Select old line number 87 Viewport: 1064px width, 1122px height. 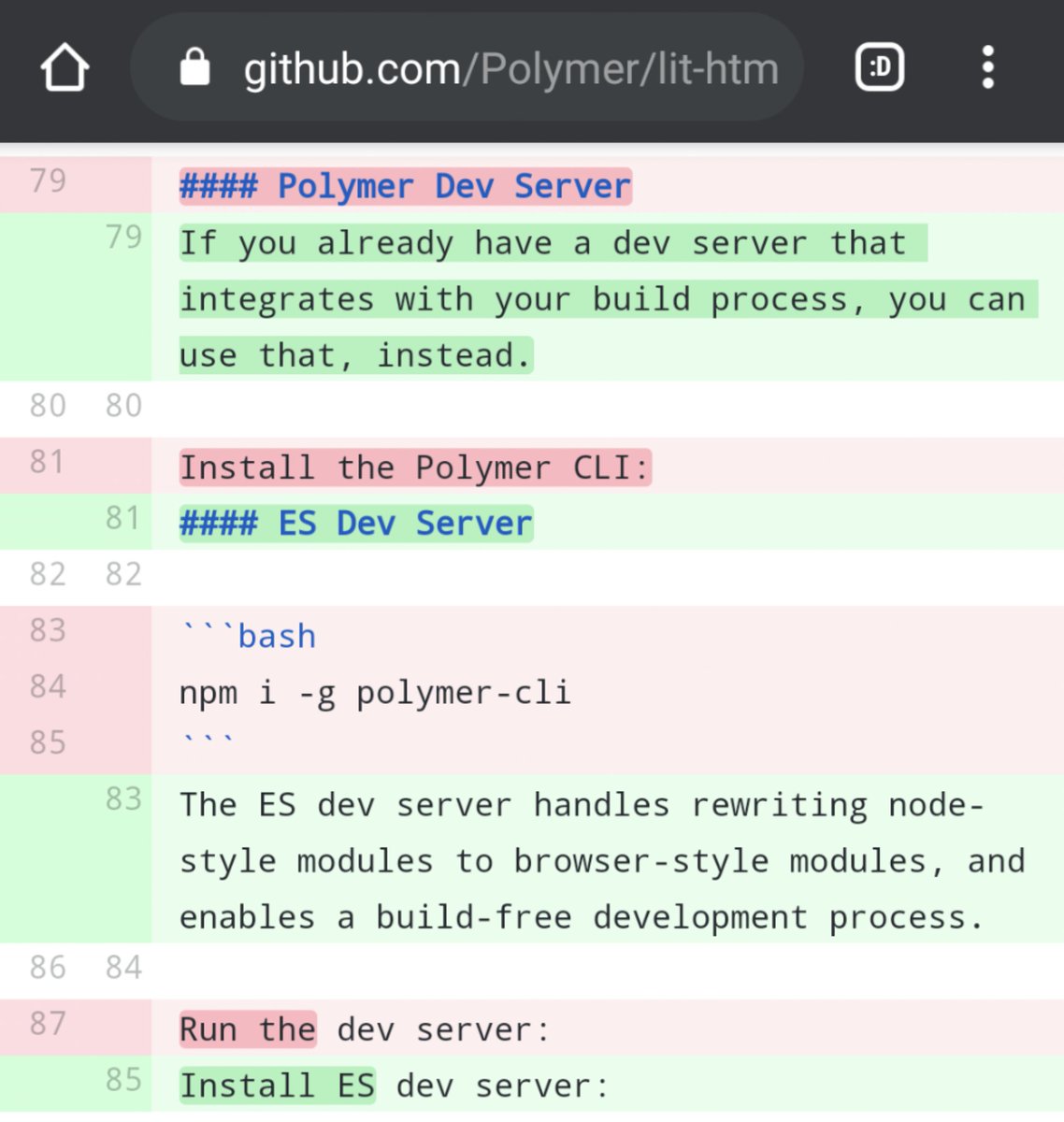point(48,1023)
